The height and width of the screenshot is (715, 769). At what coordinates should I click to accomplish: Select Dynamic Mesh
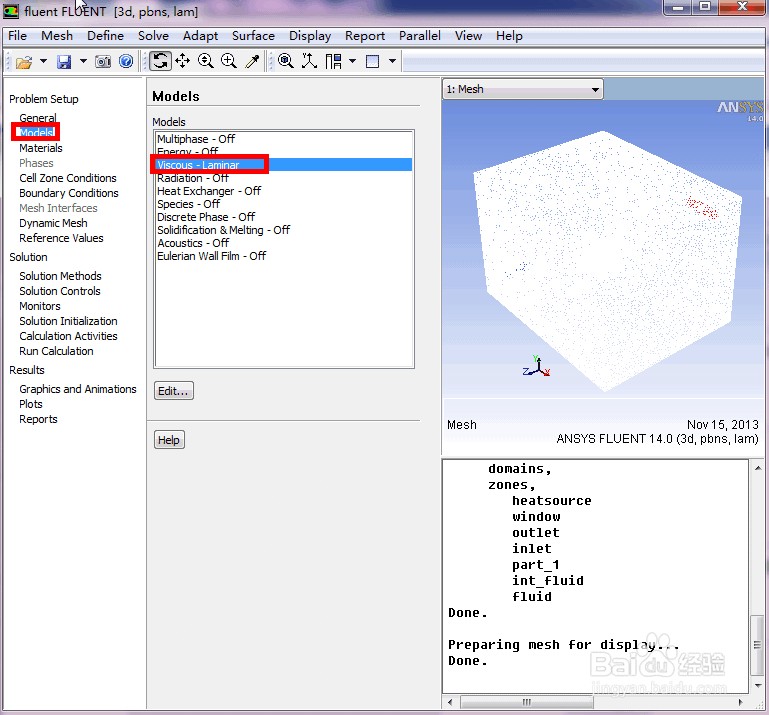coord(53,223)
